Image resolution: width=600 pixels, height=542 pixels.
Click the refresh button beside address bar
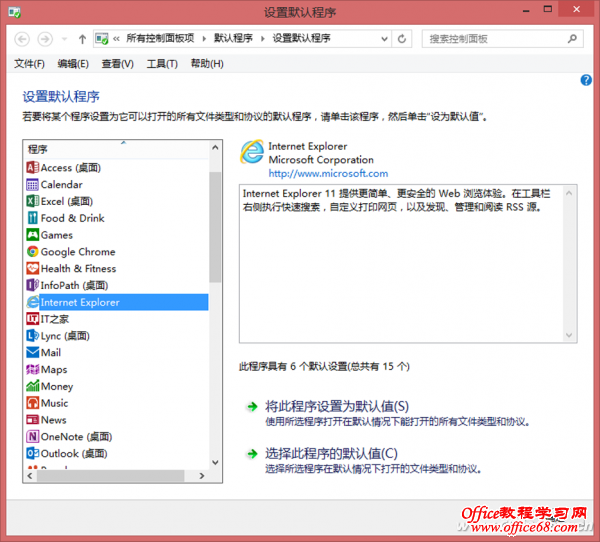tap(402, 39)
